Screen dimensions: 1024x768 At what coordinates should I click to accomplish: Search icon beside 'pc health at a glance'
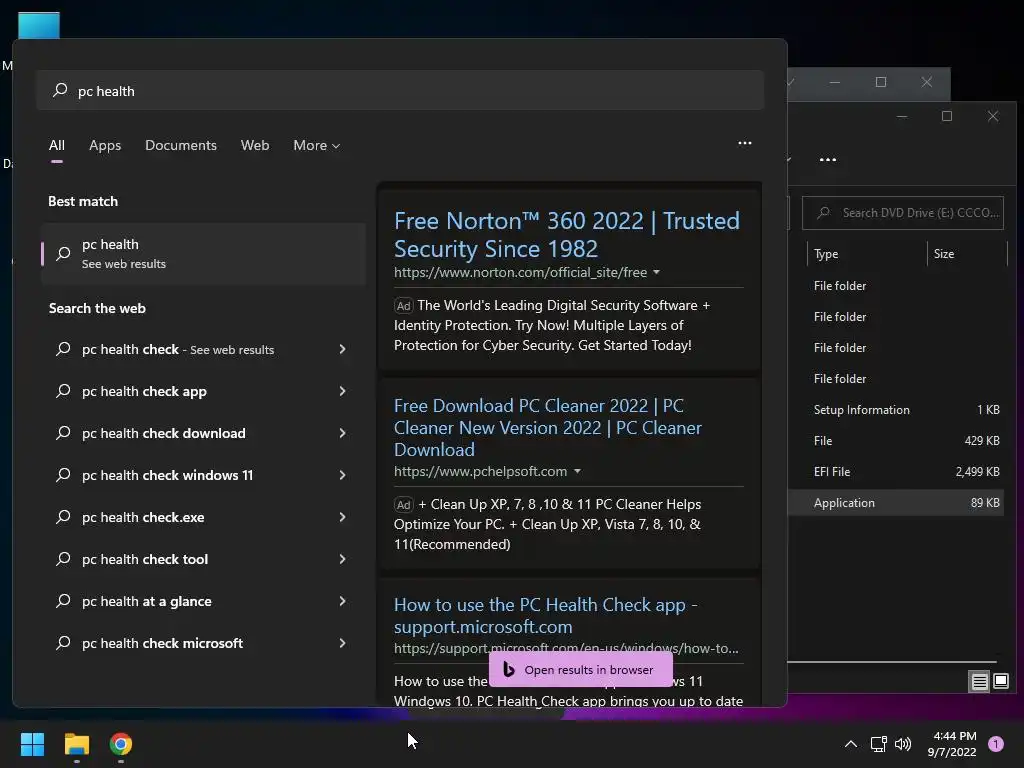[x=63, y=601]
